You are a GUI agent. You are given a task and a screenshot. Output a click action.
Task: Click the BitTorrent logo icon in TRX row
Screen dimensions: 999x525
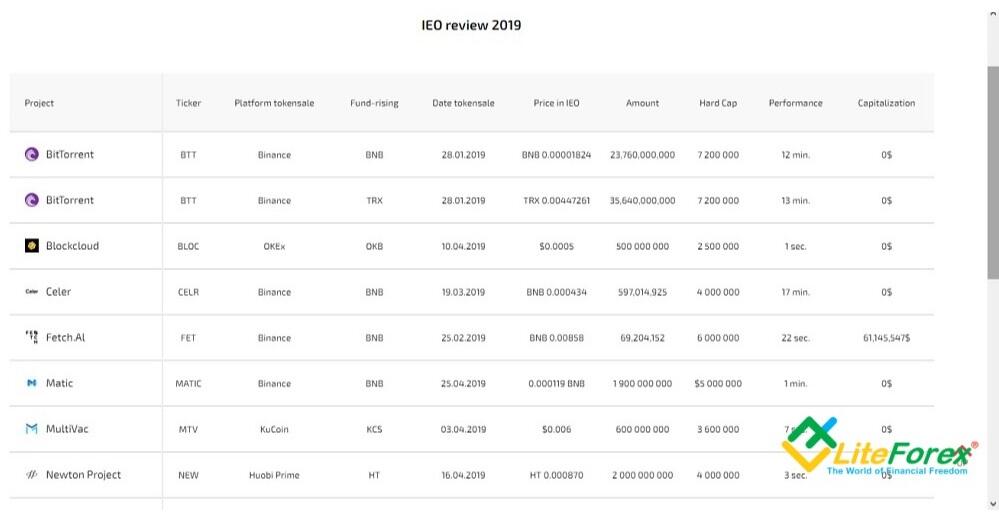tap(31, 200)
